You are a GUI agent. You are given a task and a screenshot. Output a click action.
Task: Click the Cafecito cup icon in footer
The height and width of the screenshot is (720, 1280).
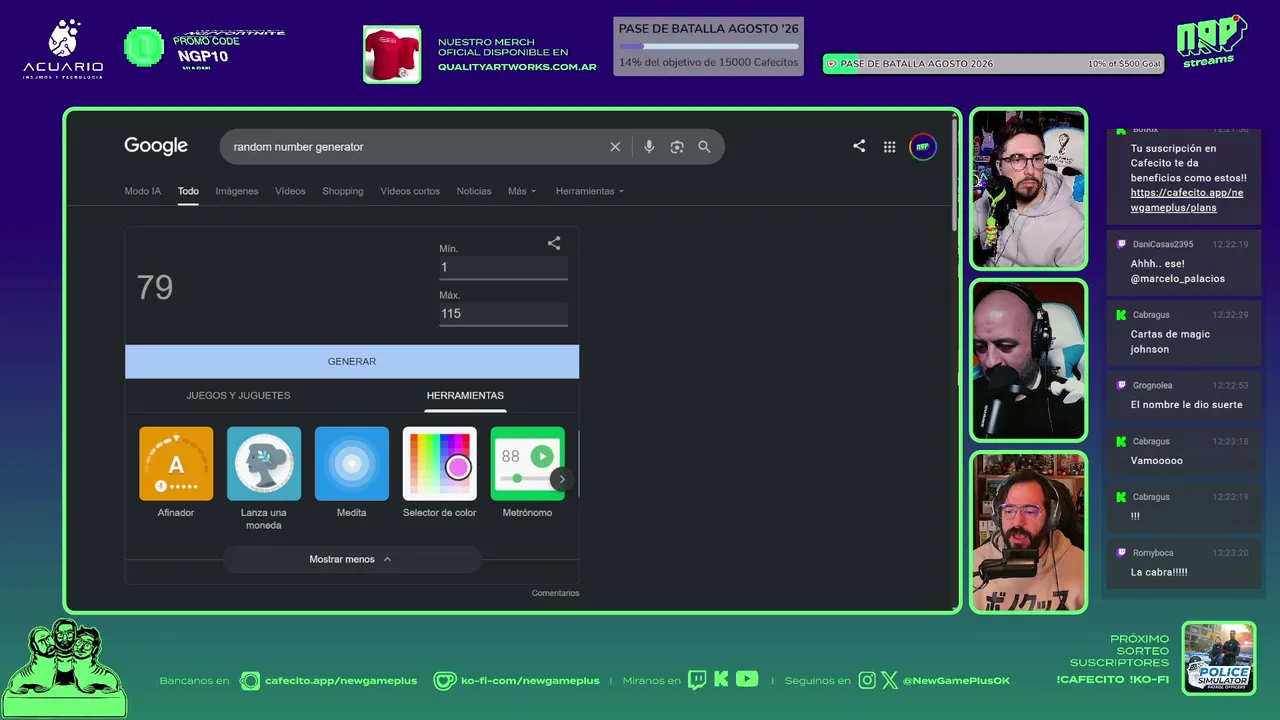pos(250,681)
